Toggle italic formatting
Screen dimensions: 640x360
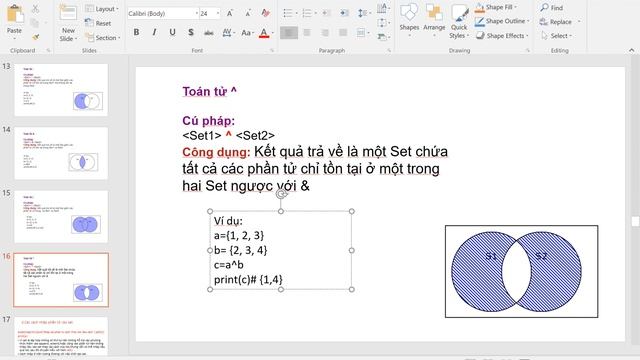coord(154,32)
